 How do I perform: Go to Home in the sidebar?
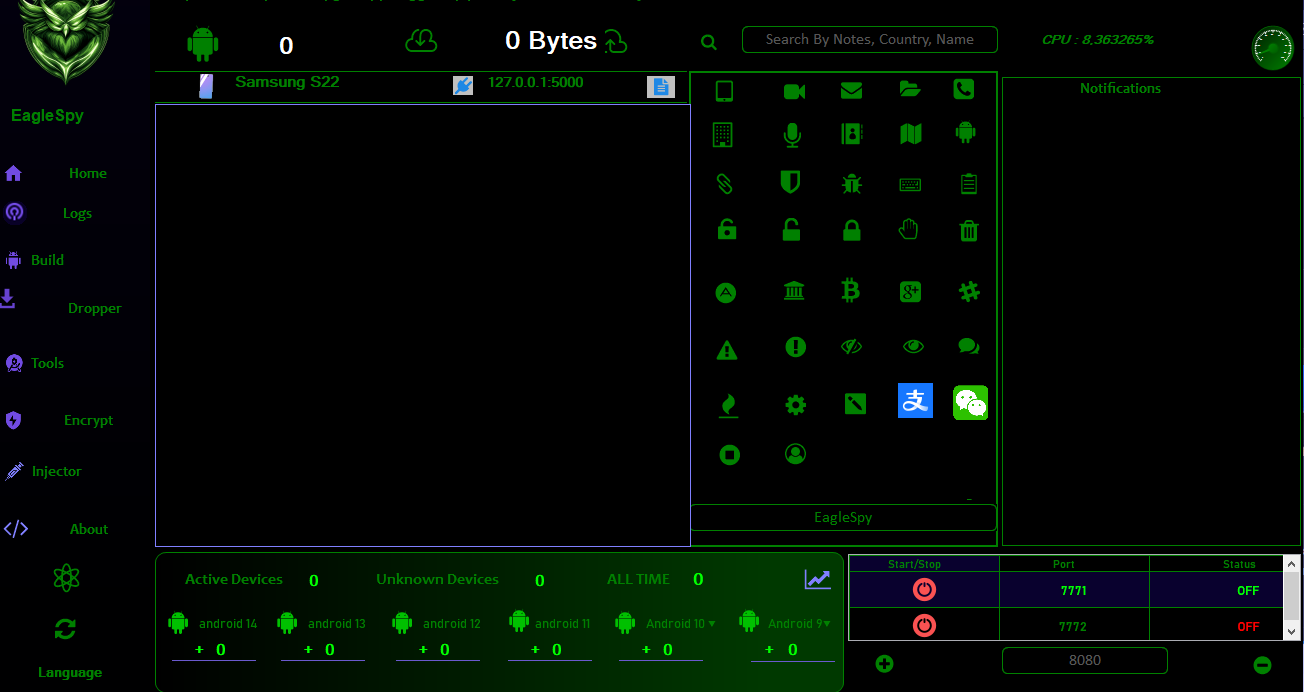point(88,173)
